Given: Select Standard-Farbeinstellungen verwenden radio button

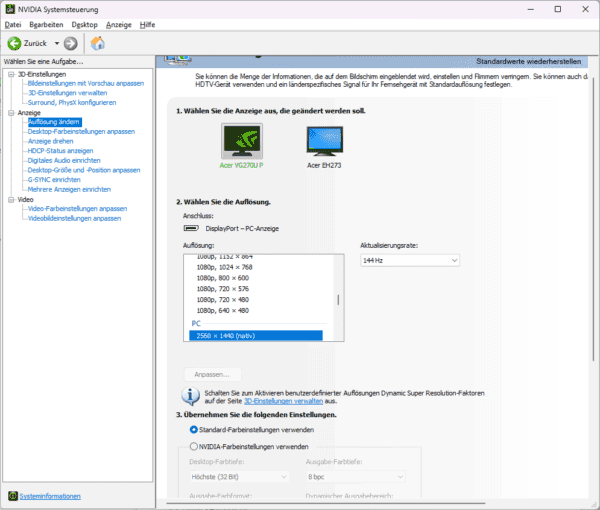Looking at the screenshot, I should click(194, 430).
